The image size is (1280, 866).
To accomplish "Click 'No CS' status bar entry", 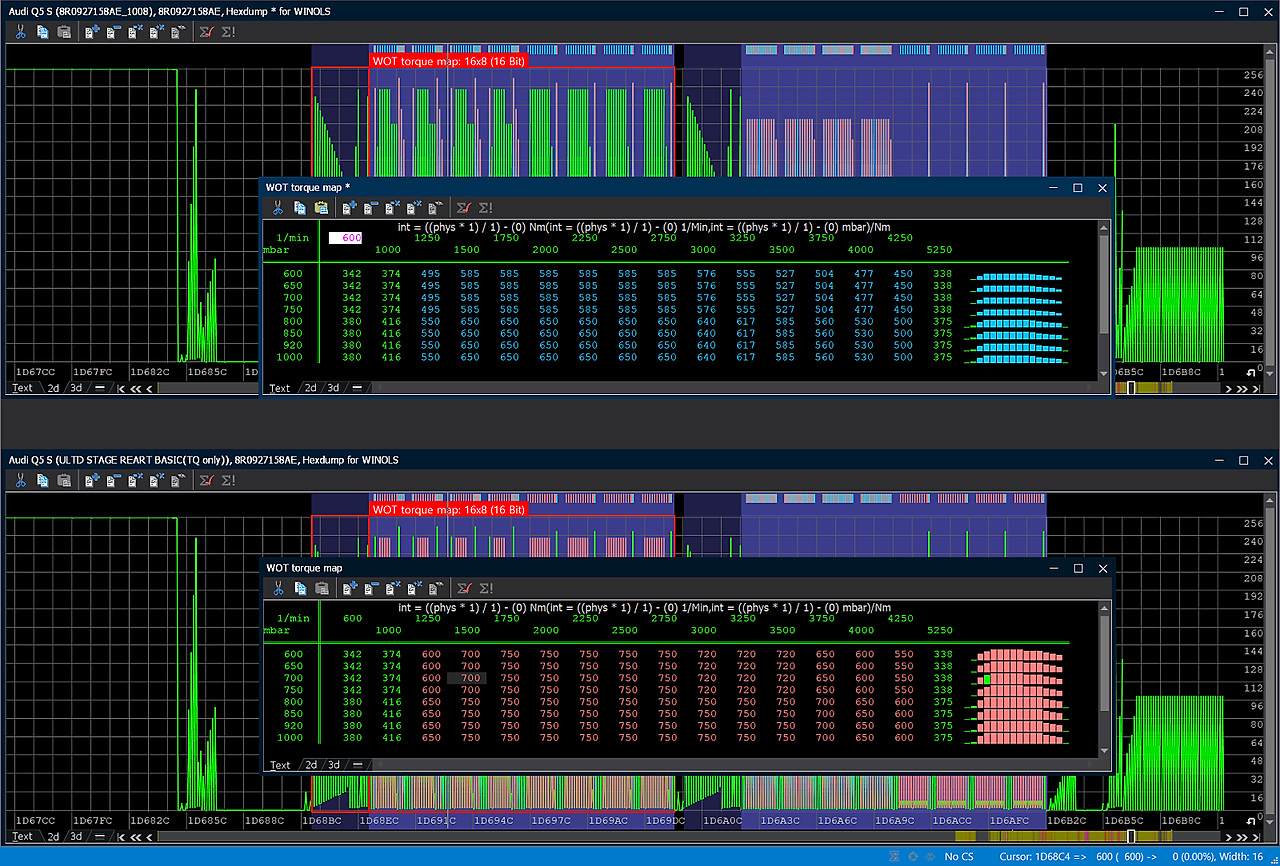I will tap(959, 857).
